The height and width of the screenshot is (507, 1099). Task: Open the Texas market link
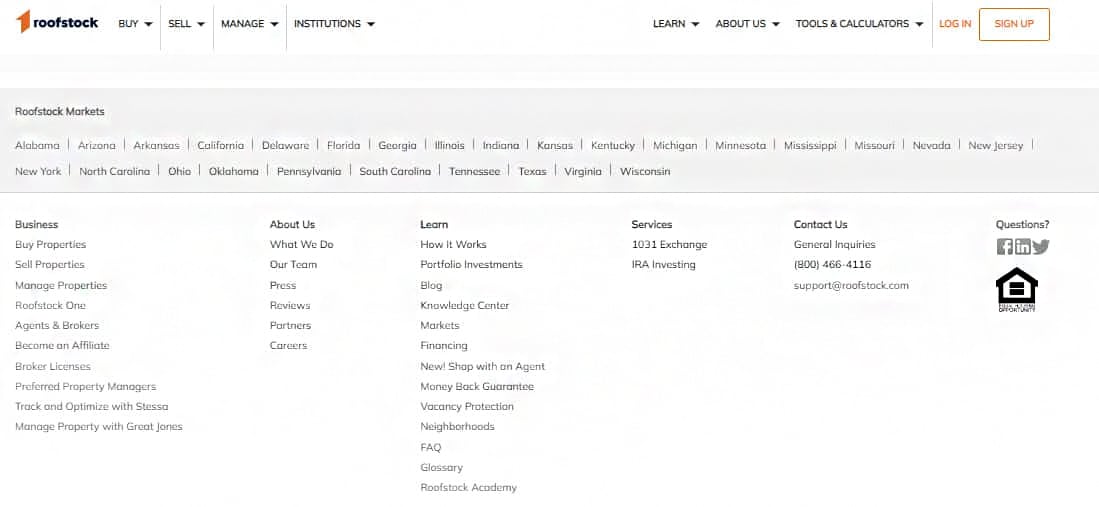[x=532, y=171]
